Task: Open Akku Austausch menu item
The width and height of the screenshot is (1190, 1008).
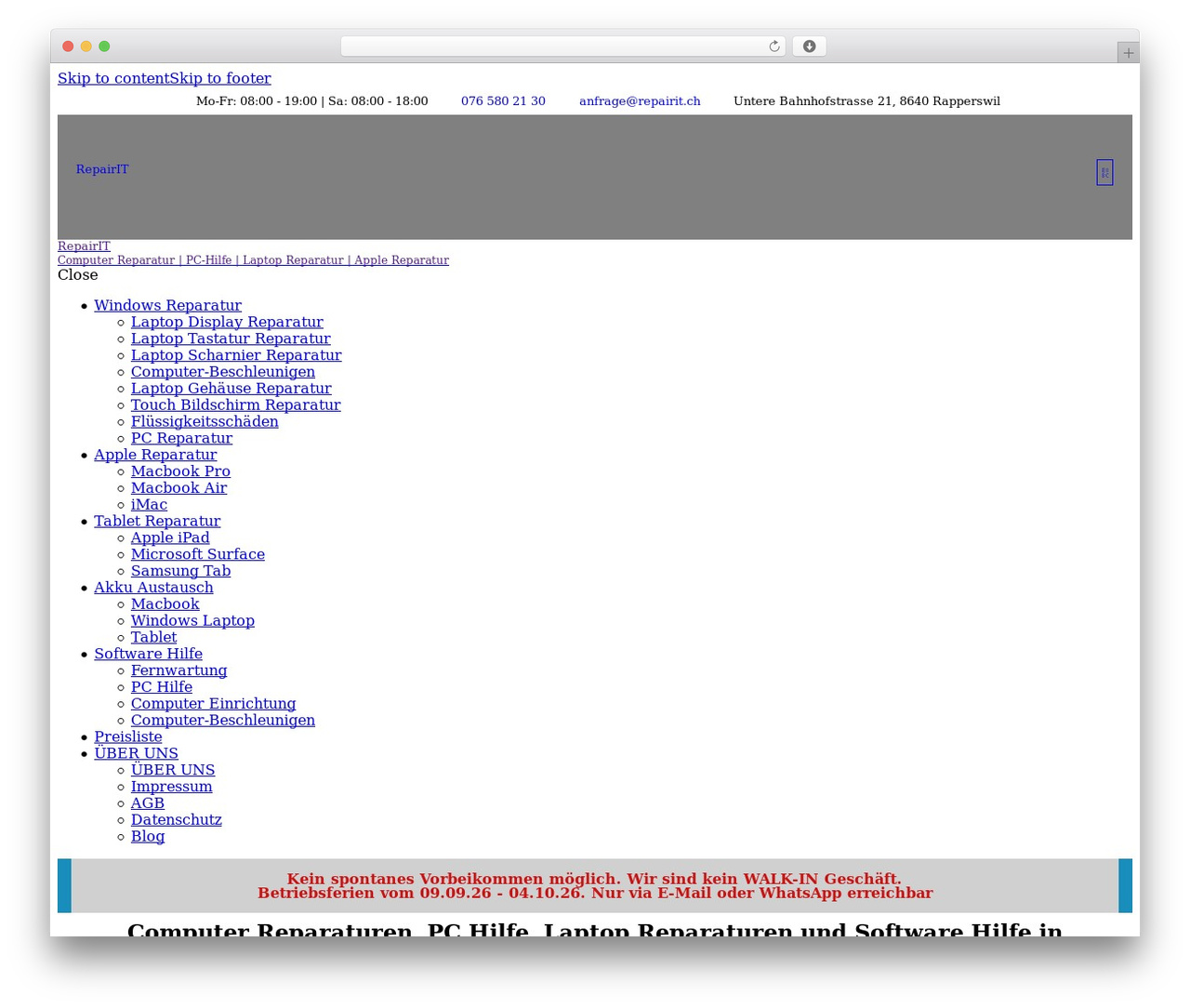Action: (153, 588)
